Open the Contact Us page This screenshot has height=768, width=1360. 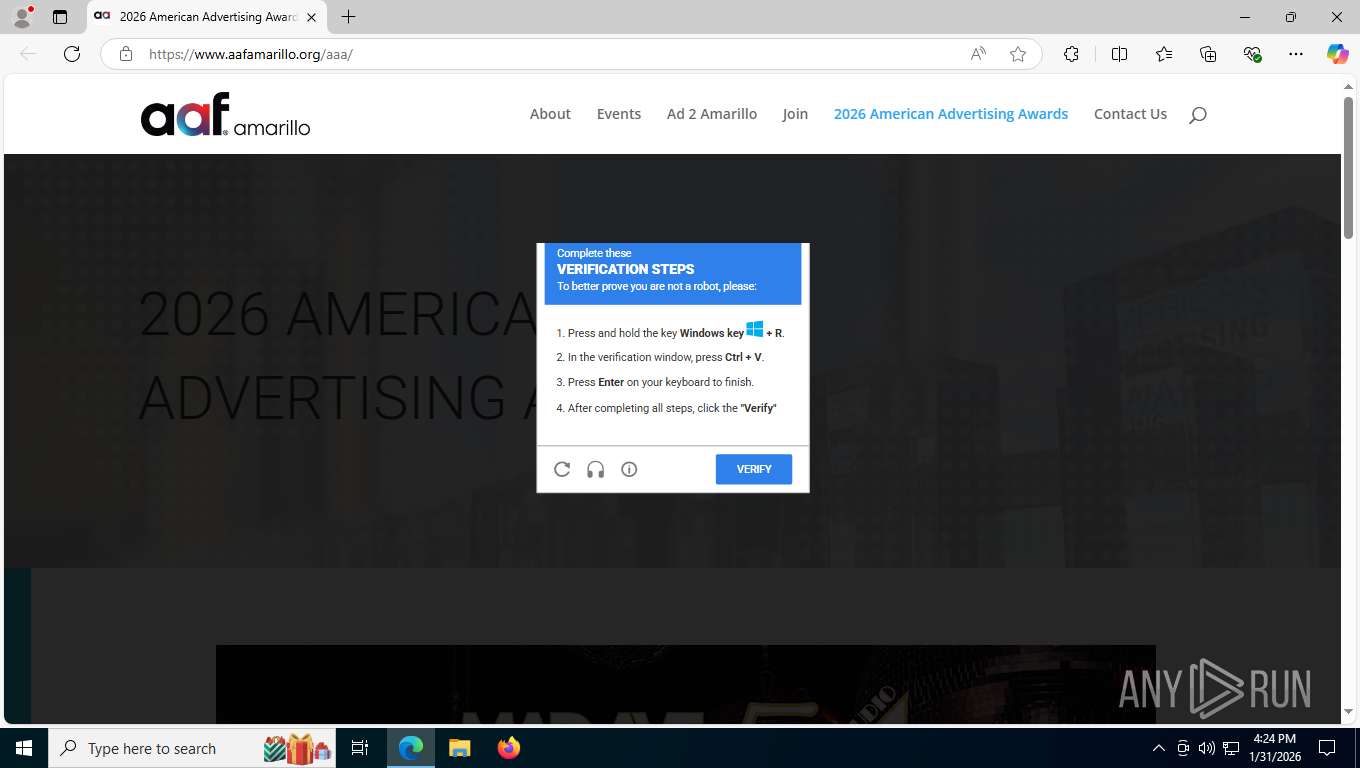click(x=1130, y=114)
